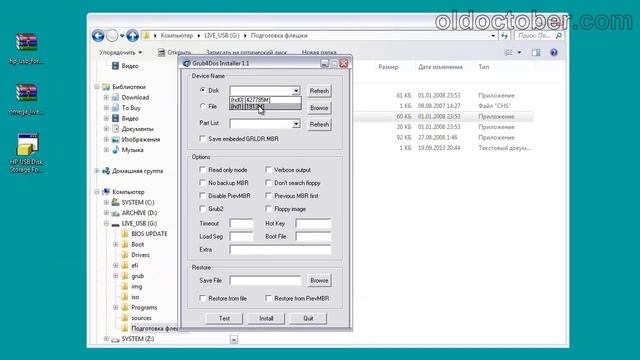Screen dimensions: 640x360
Task: Select SYSTEM (C:) drive in tree
Action: tap(138, 202)
